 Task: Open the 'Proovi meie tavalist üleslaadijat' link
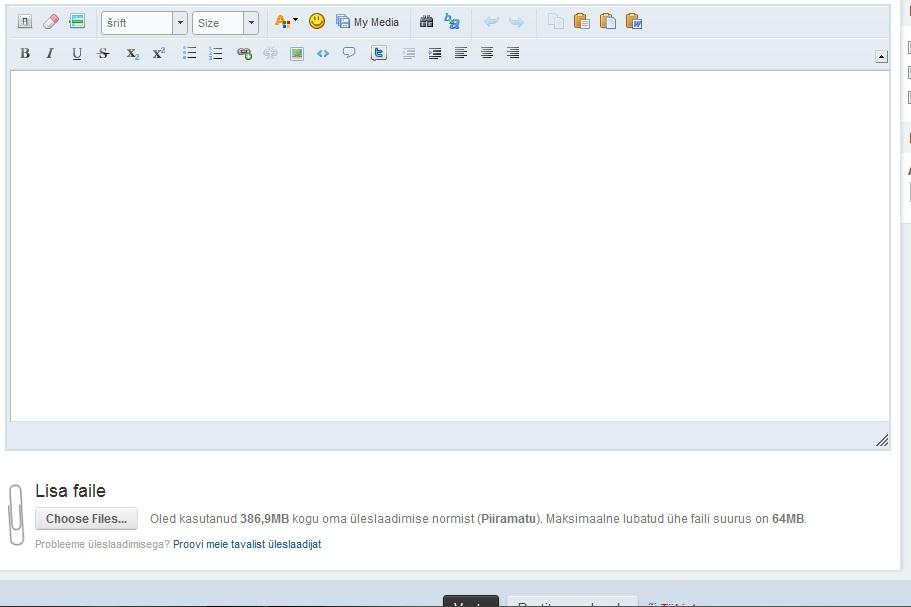click(247, 544)
